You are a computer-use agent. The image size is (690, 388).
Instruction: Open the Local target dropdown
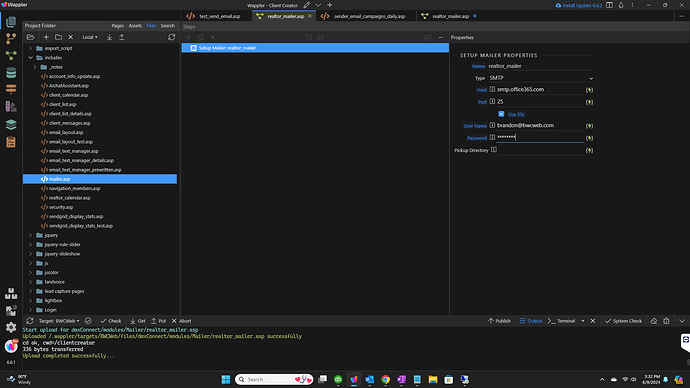tap(90, 37)
